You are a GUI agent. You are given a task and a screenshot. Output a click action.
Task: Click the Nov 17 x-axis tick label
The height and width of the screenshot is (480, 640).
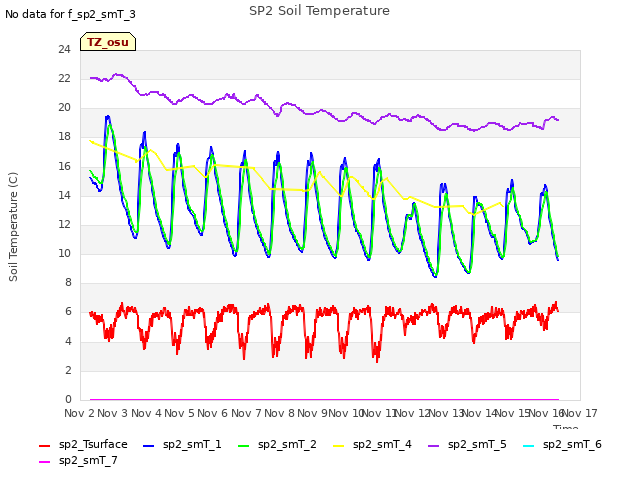click(x=580, y=413)
